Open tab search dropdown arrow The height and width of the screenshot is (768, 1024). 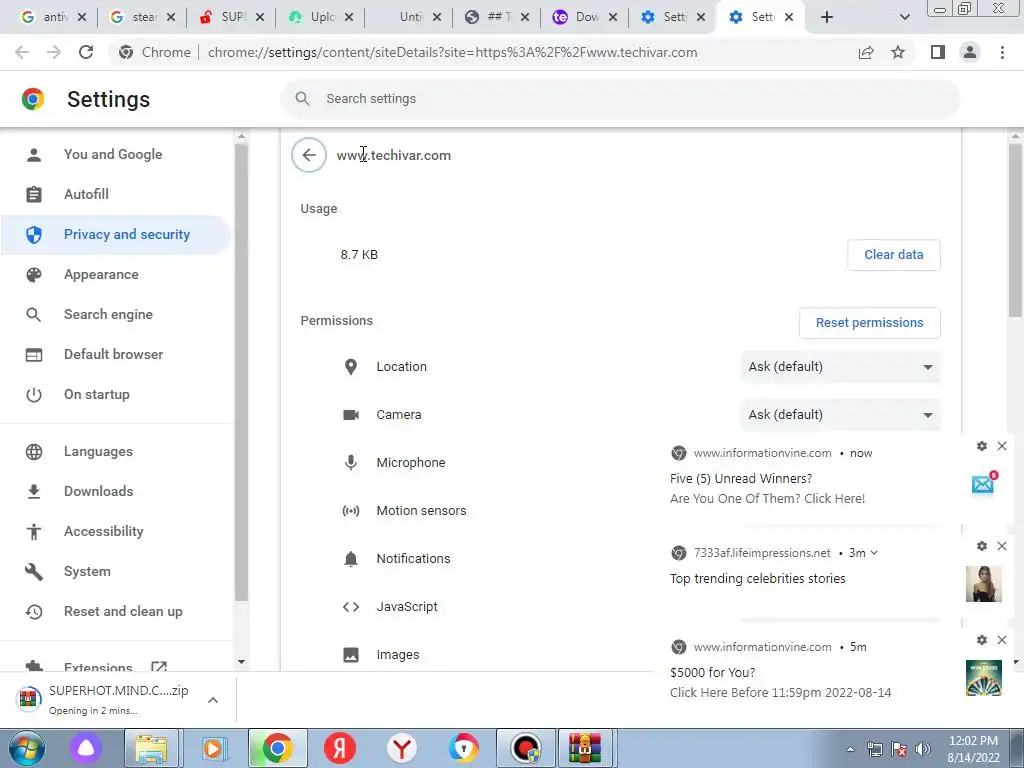pyautogui.click(x=904, y=17)
